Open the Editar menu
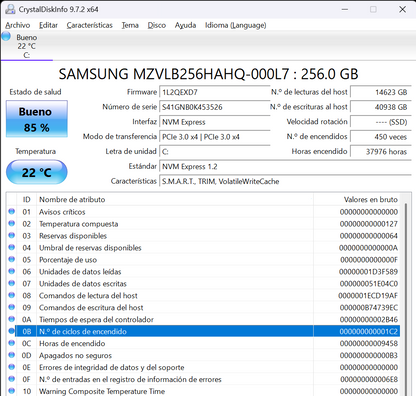 tap(48, 25)
